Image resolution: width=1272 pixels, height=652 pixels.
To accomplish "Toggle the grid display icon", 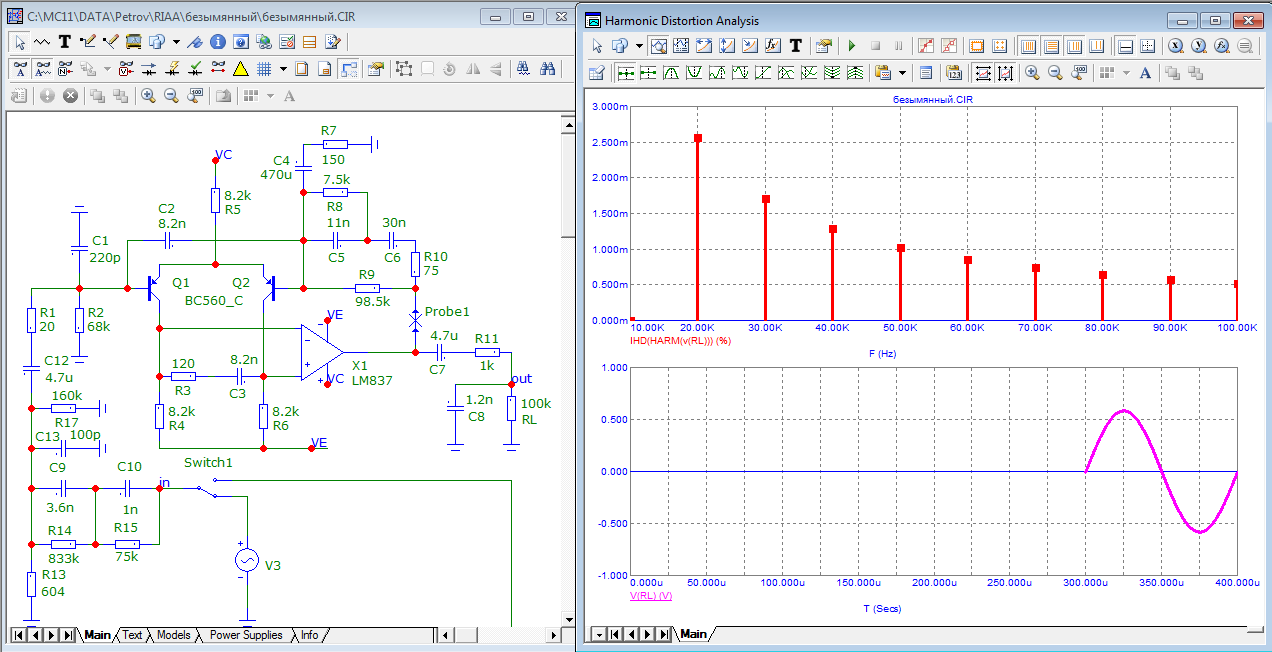I will pyautogui.click(x=264, y=69).
